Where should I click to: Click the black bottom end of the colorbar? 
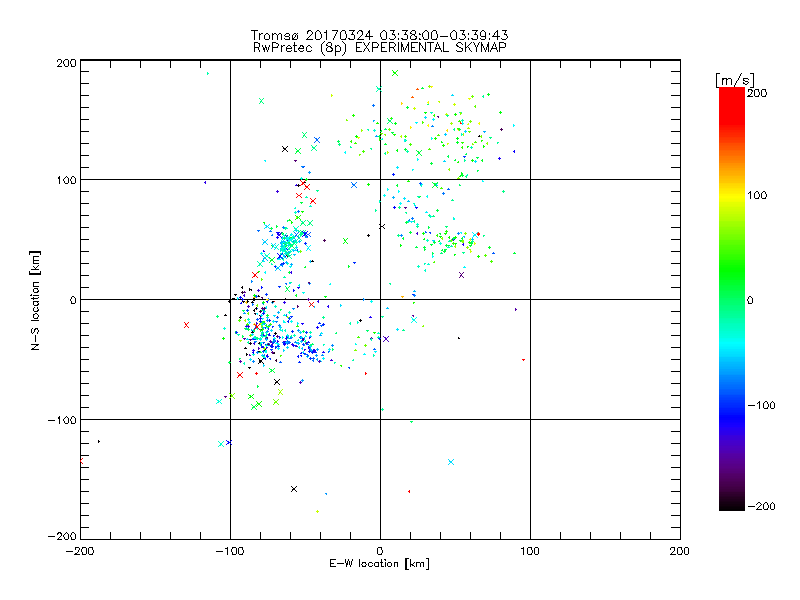point(732,504)
